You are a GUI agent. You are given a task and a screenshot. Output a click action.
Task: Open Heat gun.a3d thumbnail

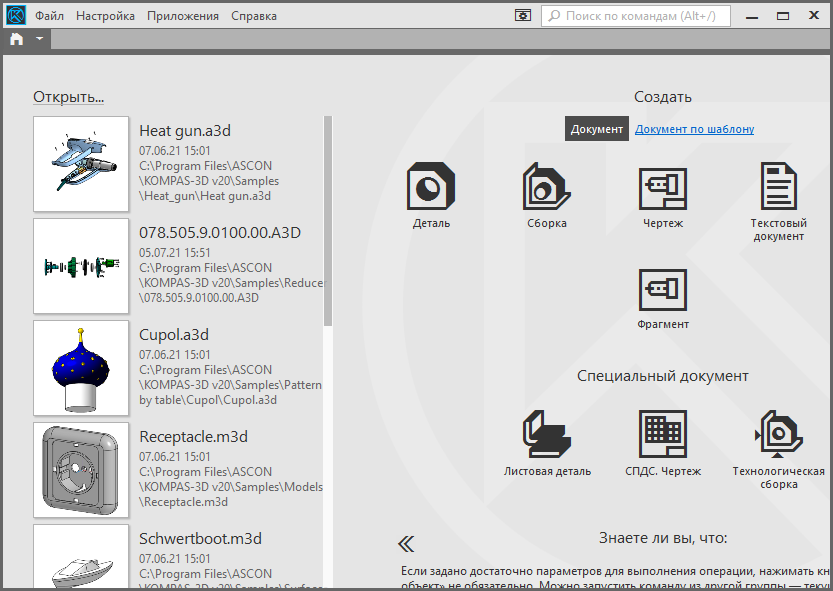pos(81,164)
